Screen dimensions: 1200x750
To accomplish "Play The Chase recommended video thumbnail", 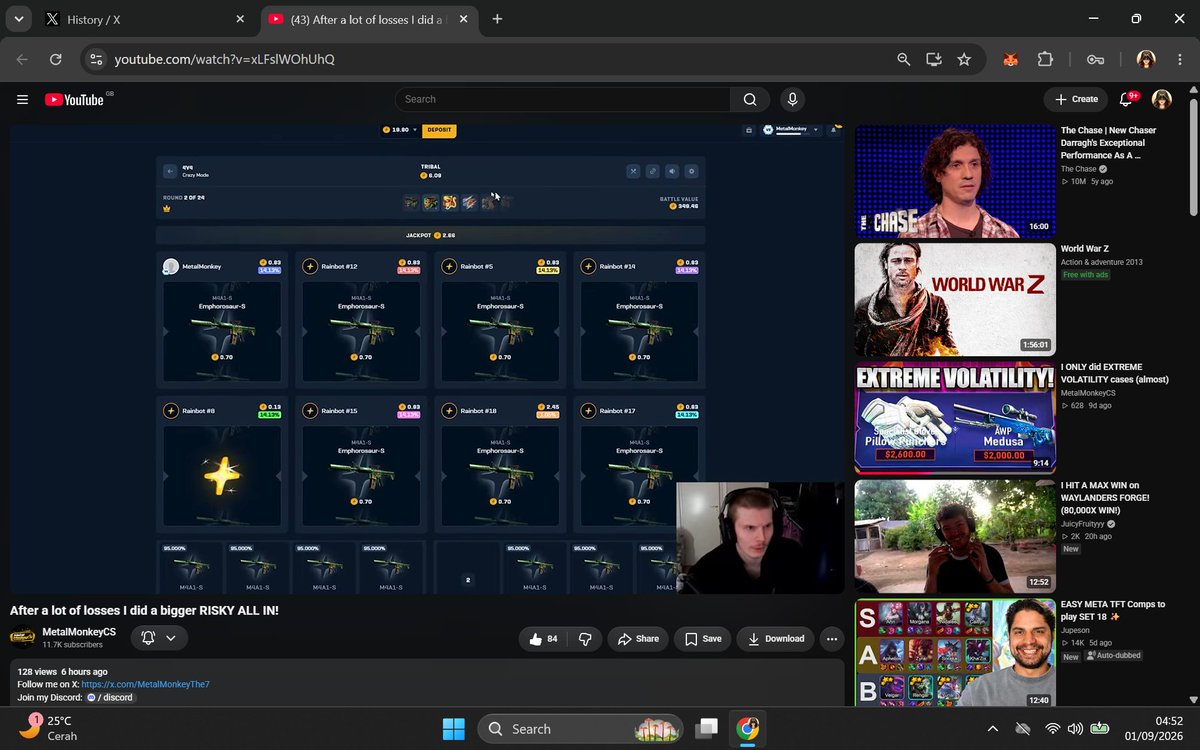I will pyautogui.click(x=955, y=181).
